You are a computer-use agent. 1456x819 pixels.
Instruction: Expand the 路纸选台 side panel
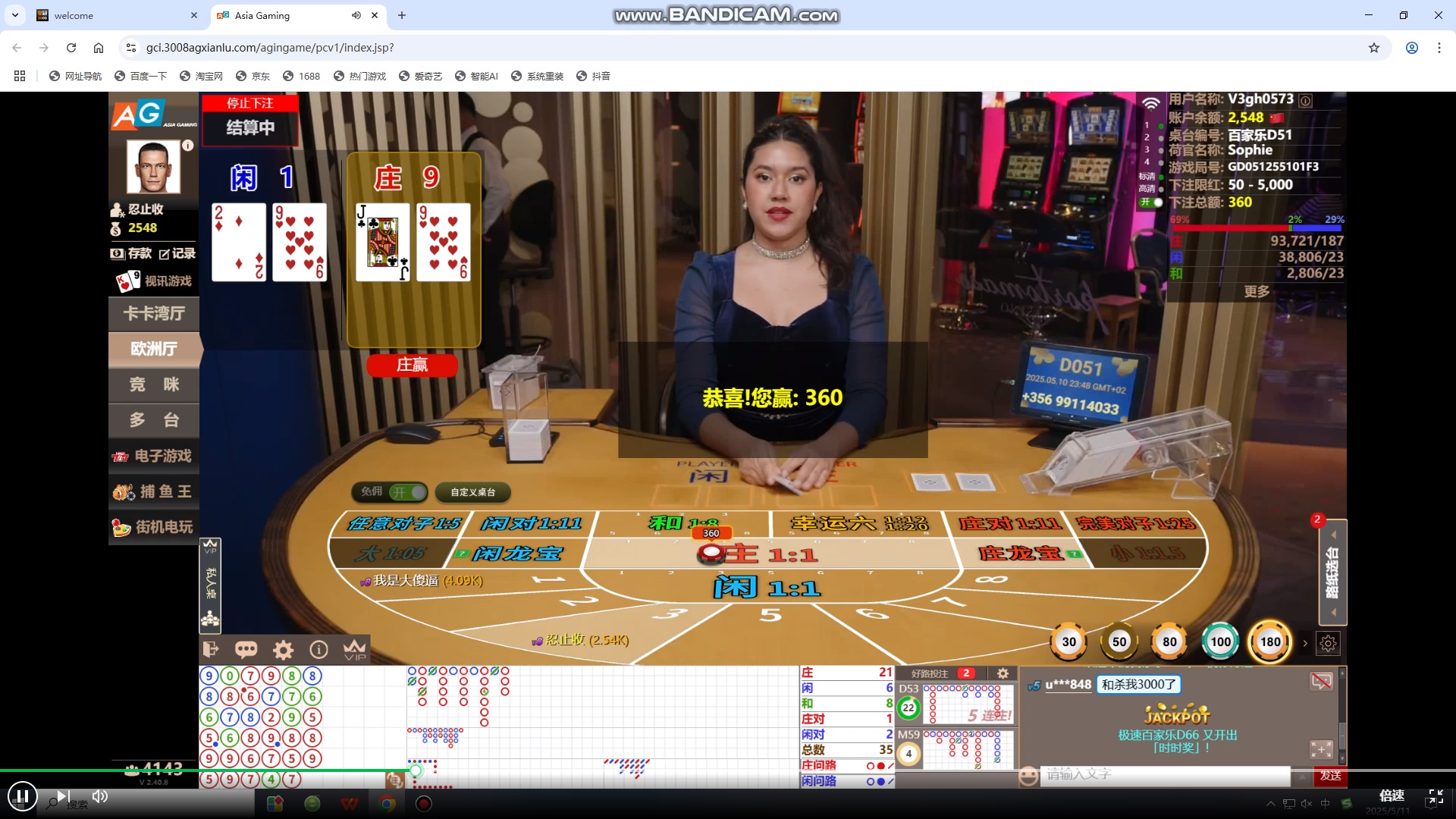[x=1332, y=573]
